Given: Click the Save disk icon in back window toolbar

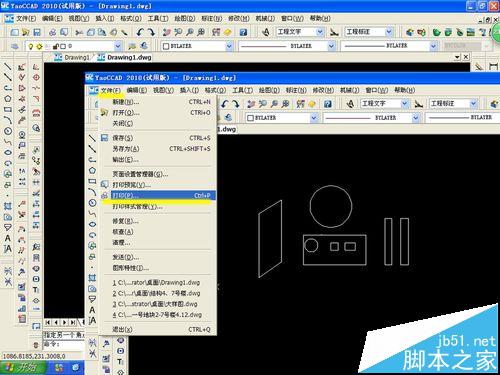Looking at the screenshot, I should click(x=36, y=32).
